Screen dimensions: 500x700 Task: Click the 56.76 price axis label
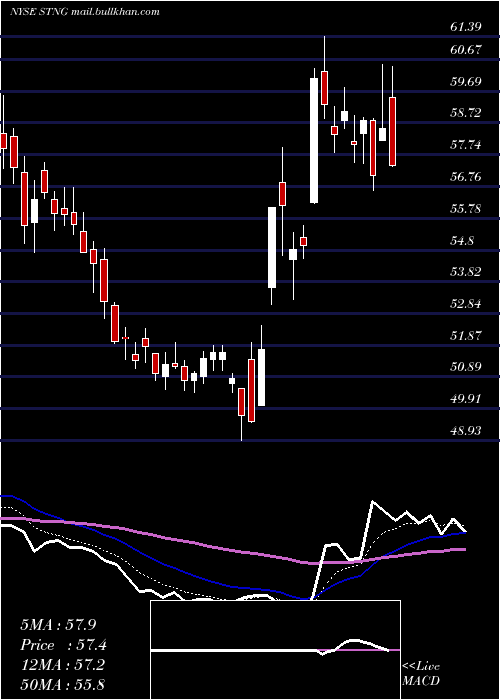pyautogui.click(x=466, y=177)
